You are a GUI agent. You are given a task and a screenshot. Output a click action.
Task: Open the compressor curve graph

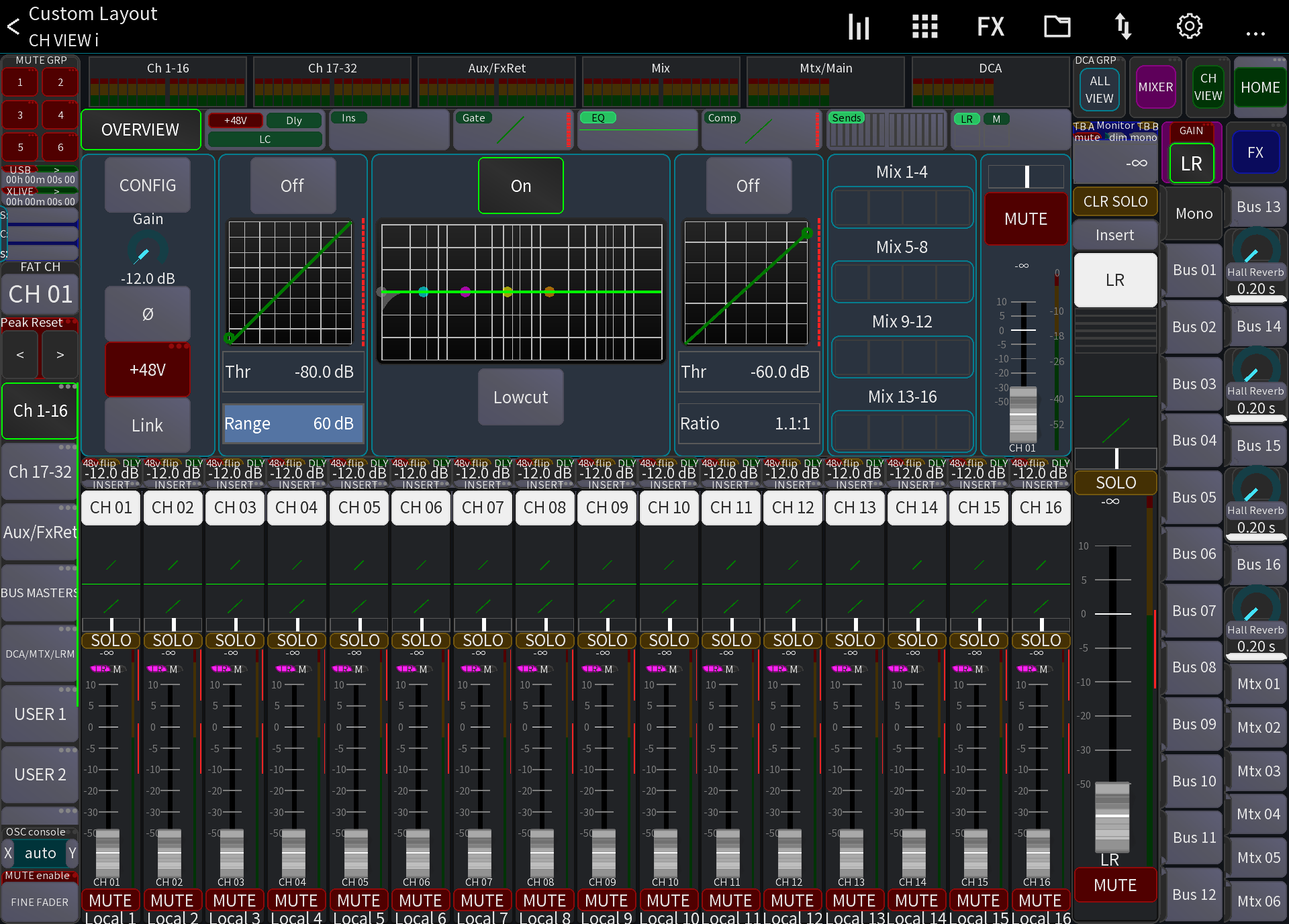pos(747,283)
